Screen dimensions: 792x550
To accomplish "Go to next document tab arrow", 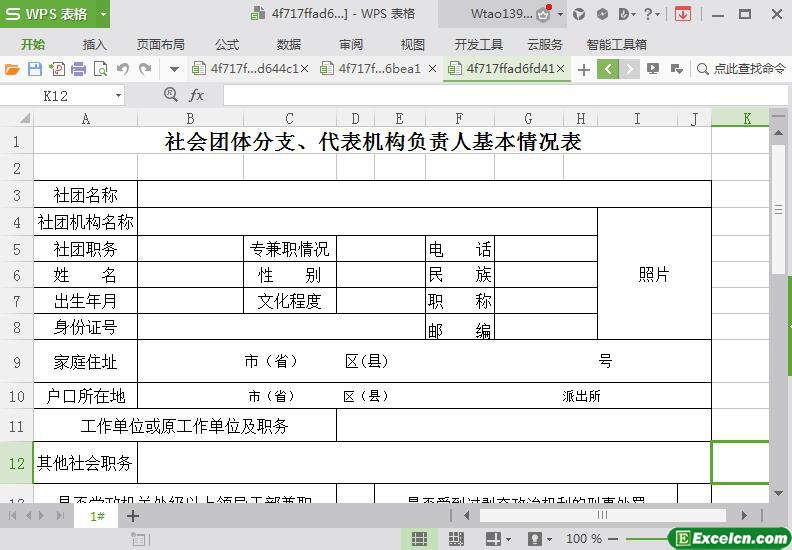I will (x=629, y=69).
